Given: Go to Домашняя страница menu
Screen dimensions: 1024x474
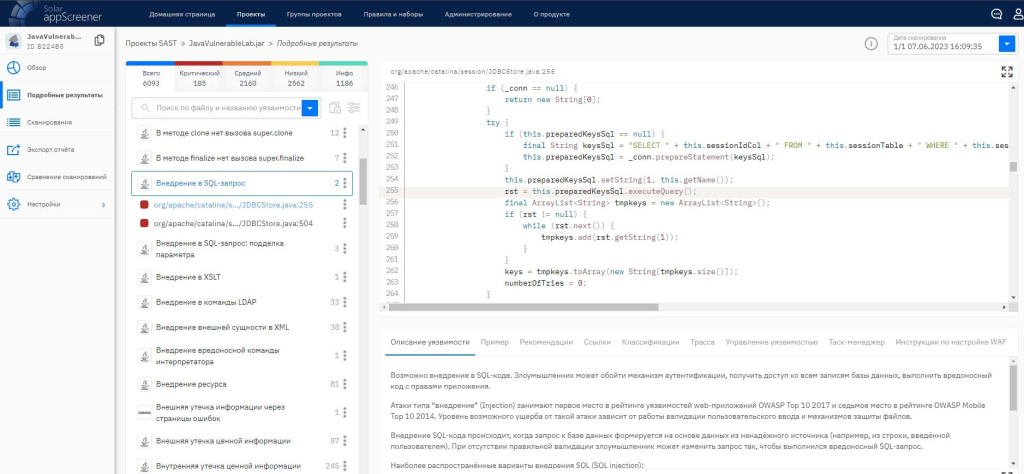Looking at the screenshot, I should (180, 14).
